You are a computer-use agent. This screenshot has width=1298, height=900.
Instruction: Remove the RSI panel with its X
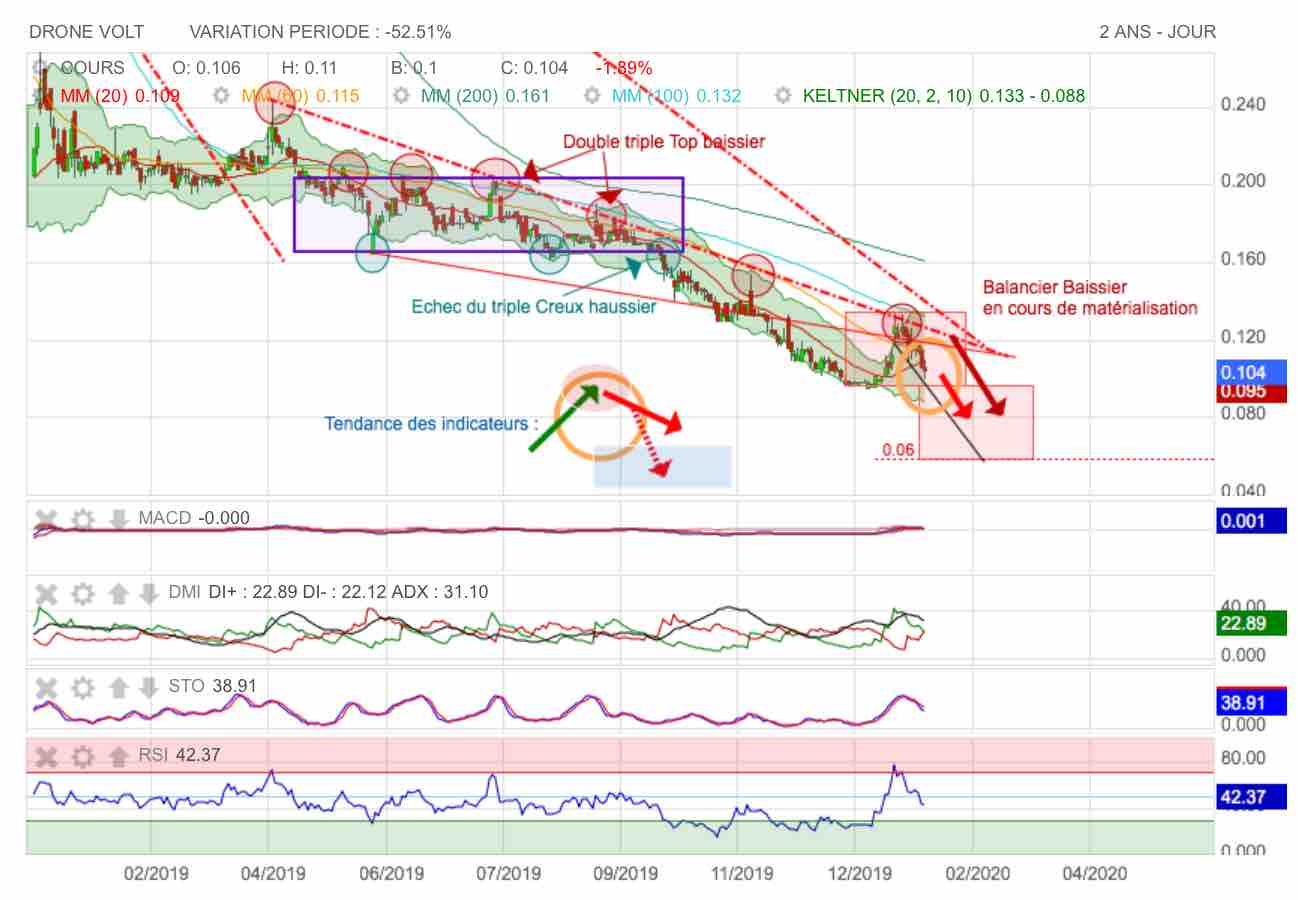click(x=46, y=756)
